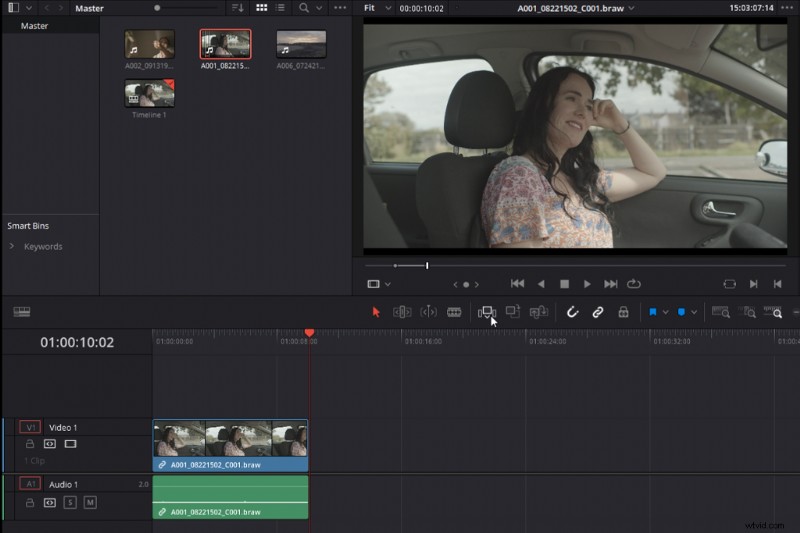
Task: Jump to first frame of clip
Action: pyautogui.click(x=517, y=284)
